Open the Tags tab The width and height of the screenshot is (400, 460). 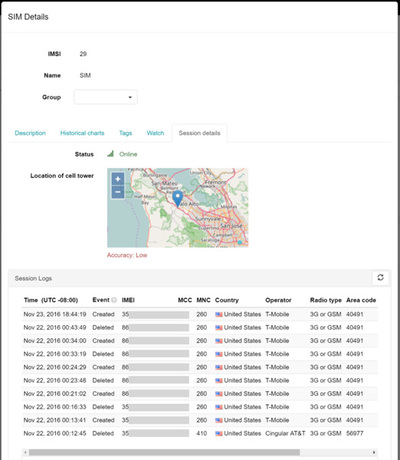coord(126,133)
